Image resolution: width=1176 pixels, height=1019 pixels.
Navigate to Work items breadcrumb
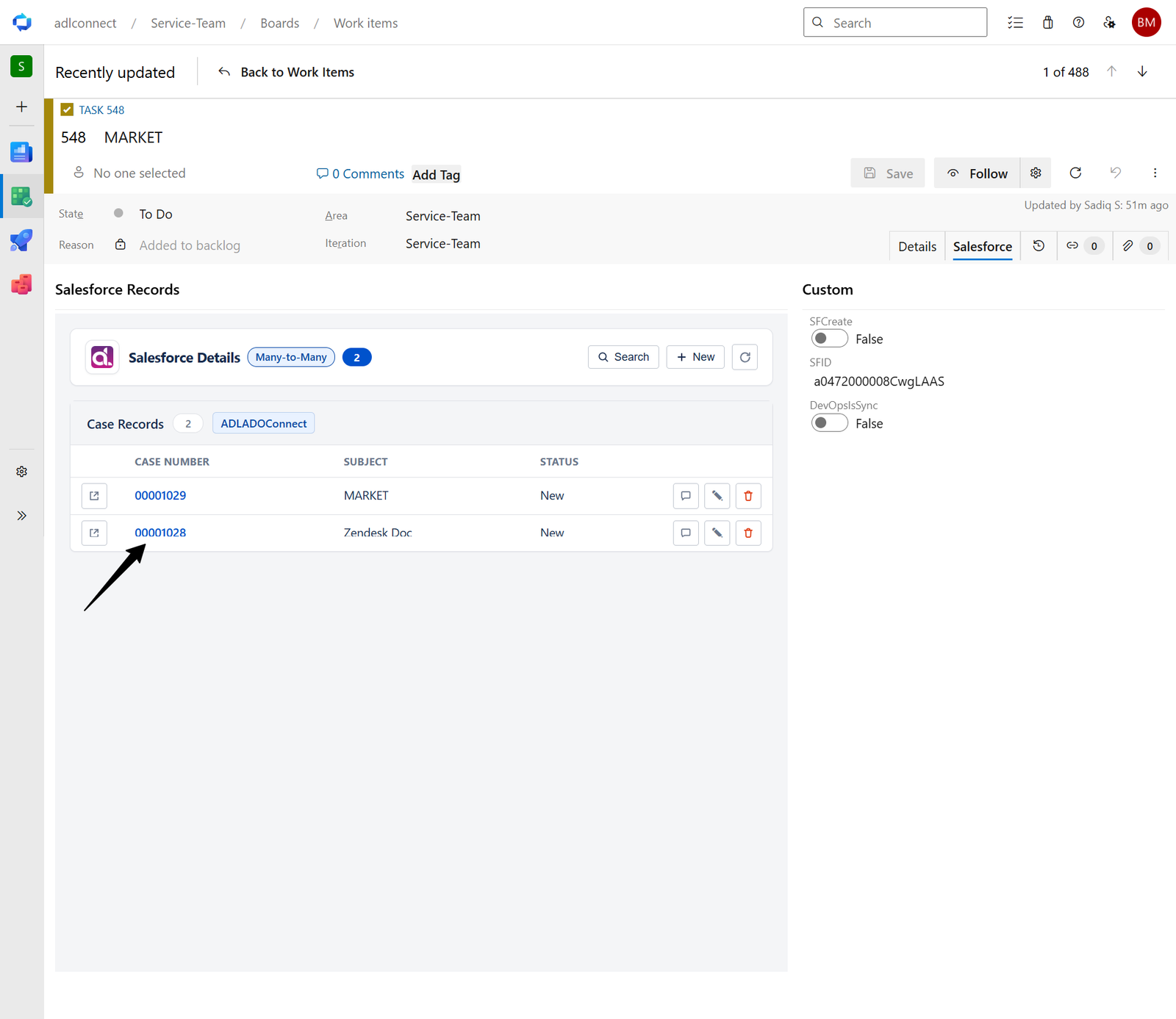click(365, 23)
